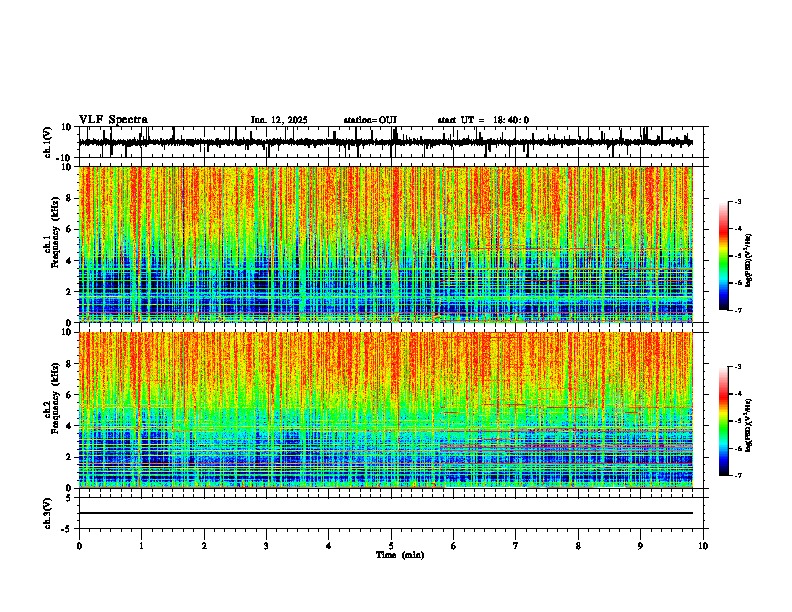
Task: Click tick label 8 on the Time axis
Action: (578, 546)
